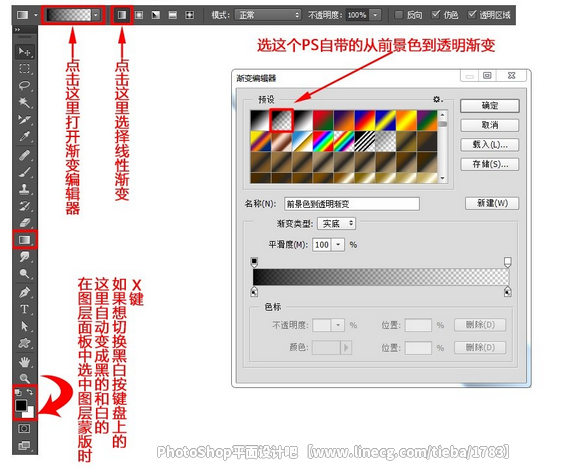Select the left color stop below bar

click(x=254, y=292)
